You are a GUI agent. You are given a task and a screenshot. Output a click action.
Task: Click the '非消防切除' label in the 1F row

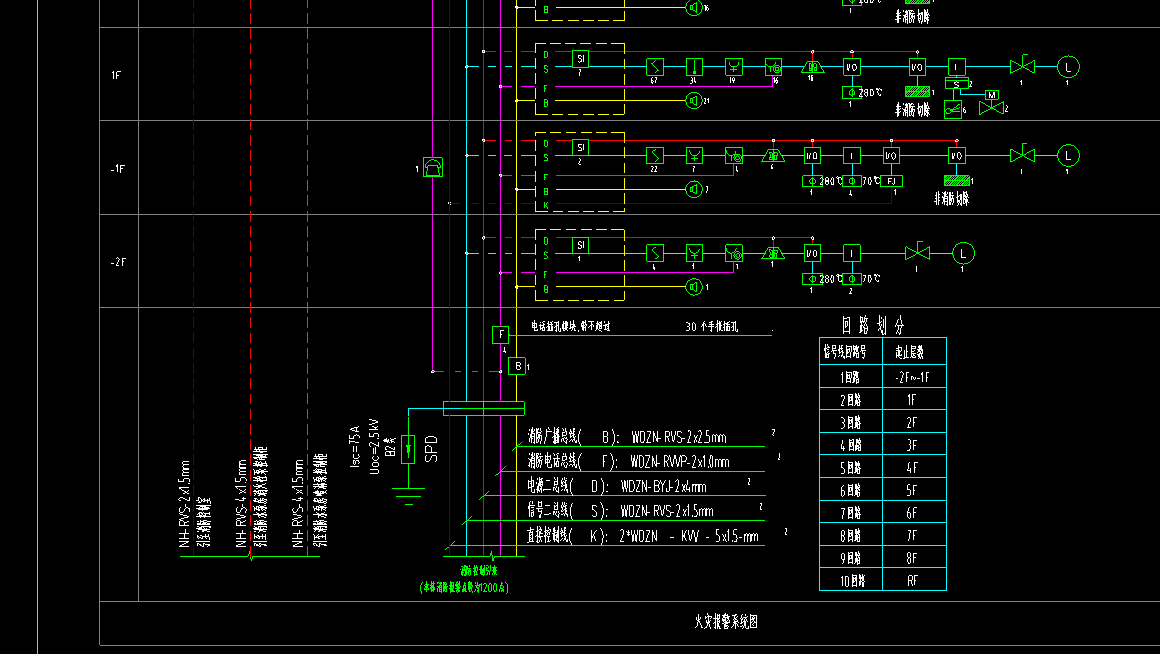912,109
